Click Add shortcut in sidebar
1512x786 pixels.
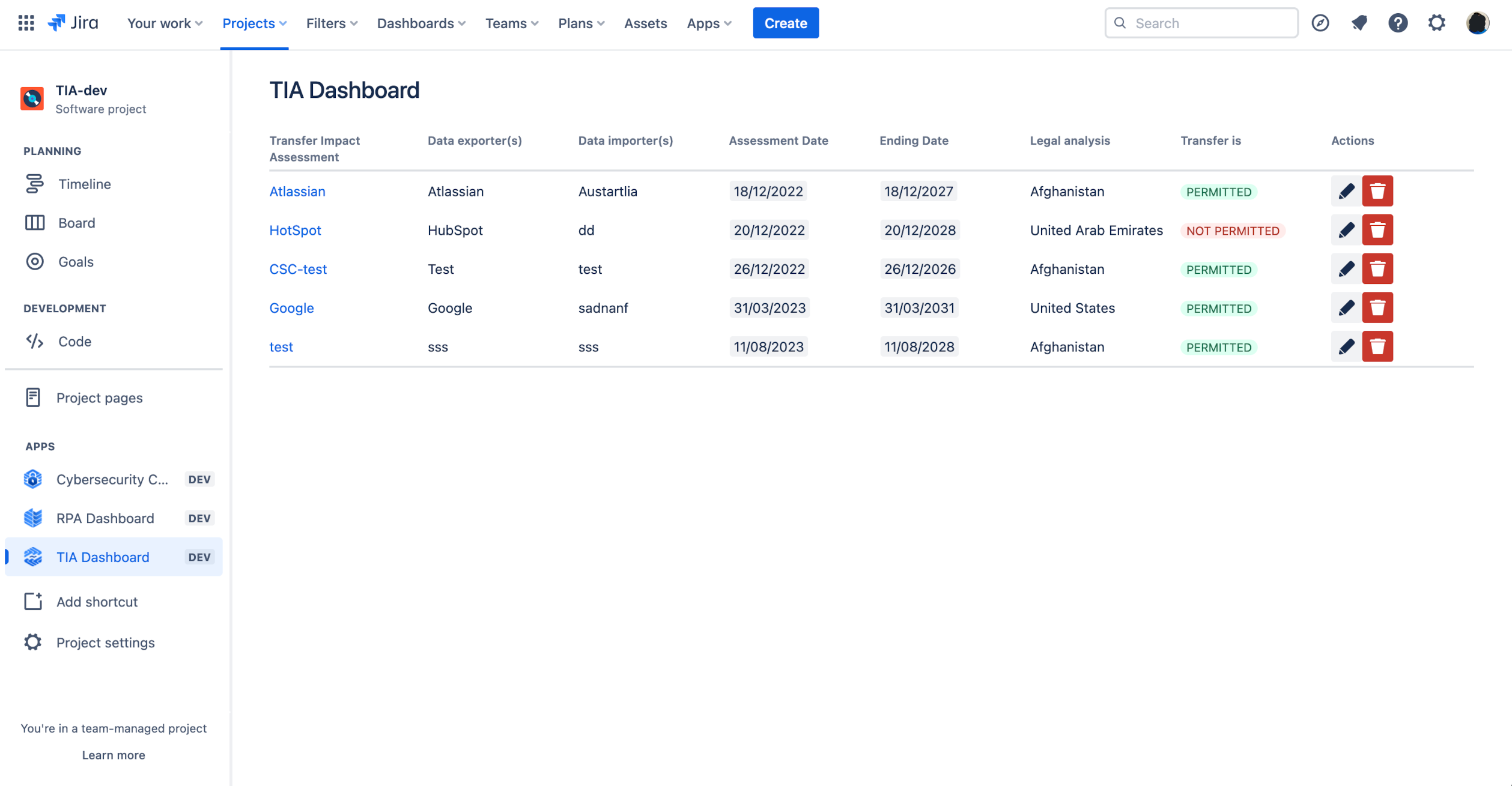coord(114,602)
